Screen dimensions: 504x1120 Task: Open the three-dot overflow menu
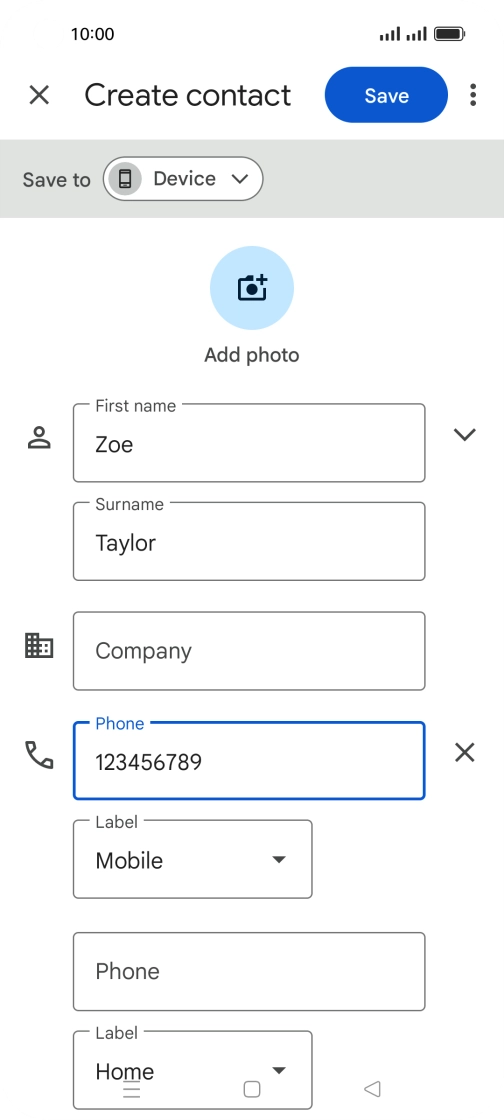(473, 95)
